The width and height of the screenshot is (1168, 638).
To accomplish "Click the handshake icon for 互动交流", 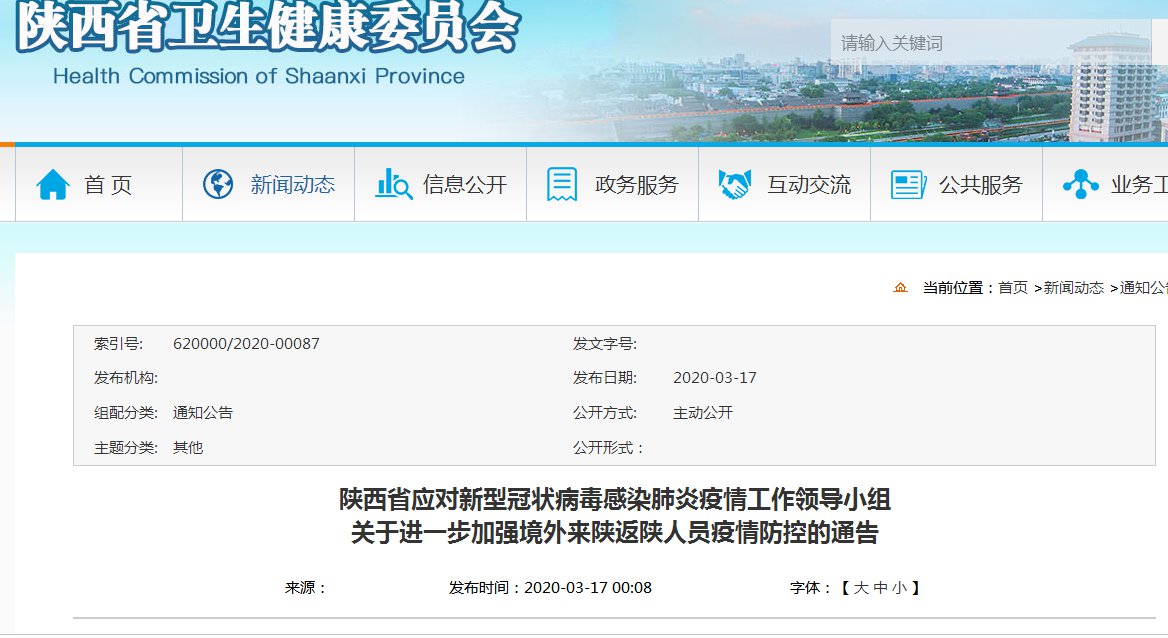I will pyautogui.click(x=734, y=184).
